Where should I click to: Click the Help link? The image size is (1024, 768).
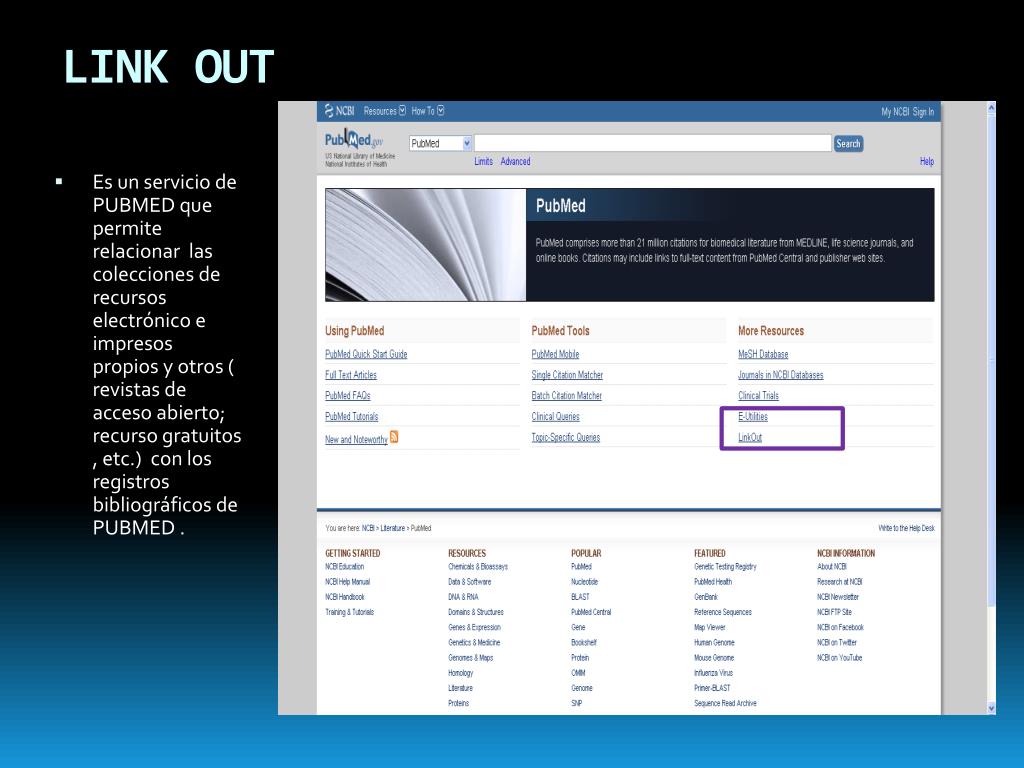tap(927, 161)
